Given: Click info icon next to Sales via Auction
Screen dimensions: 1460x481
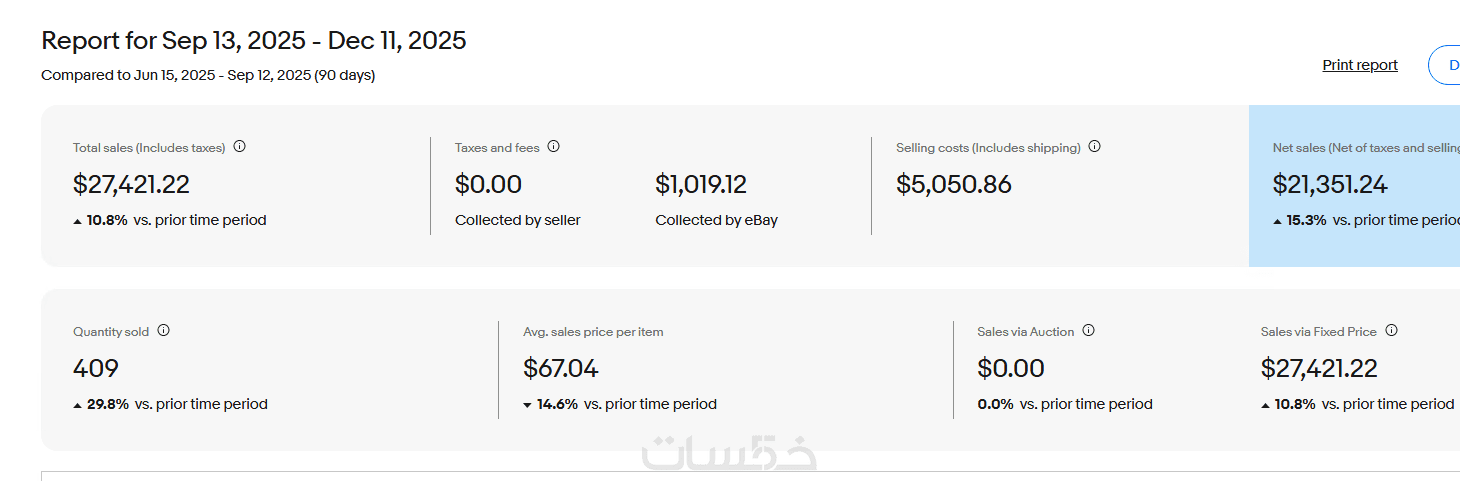Looking at the screenshot, I should click(x=1088, y=331).
